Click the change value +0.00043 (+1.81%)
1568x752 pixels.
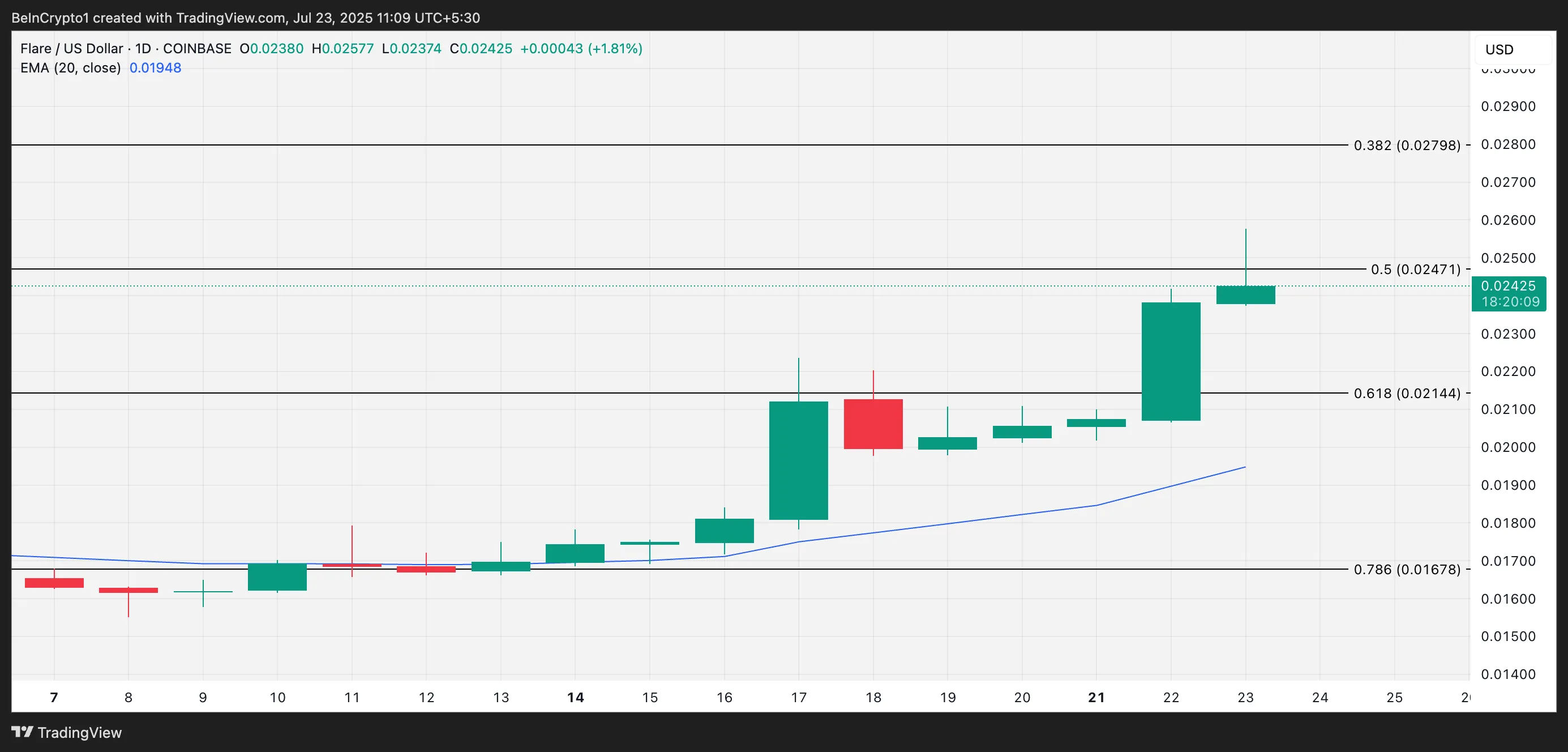coord(581,49)
